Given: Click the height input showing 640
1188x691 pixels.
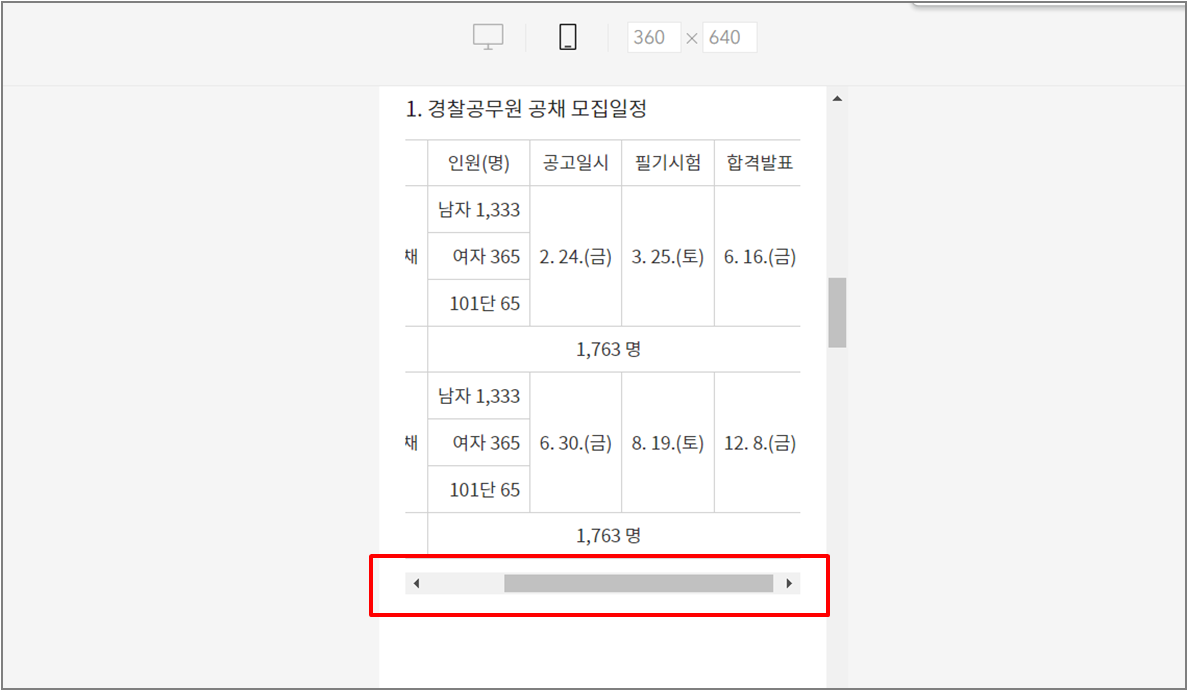Looking at the screenshot, I should [729, 36].
